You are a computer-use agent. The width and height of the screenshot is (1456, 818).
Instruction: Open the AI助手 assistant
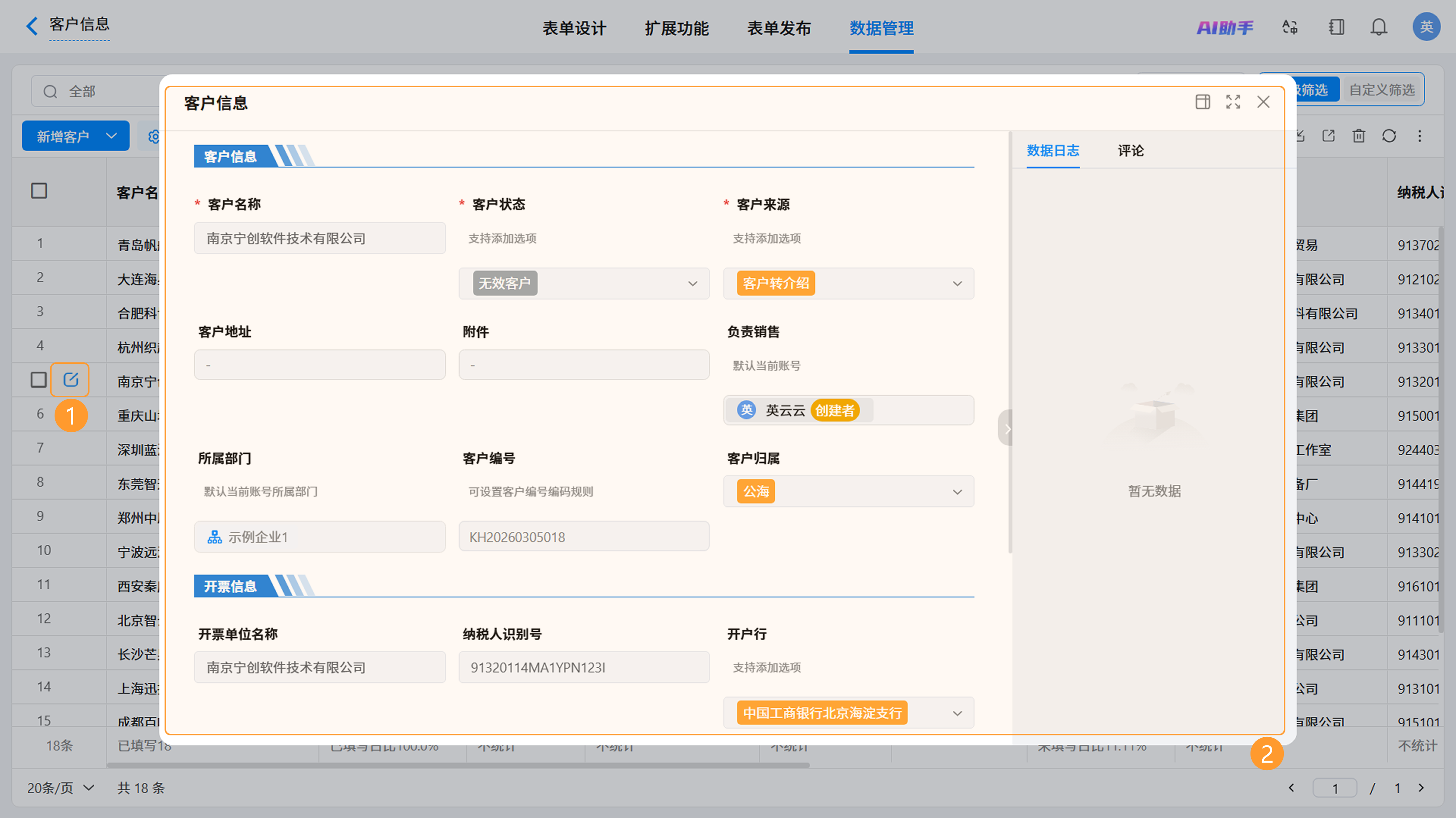[x=1224, y=27]
